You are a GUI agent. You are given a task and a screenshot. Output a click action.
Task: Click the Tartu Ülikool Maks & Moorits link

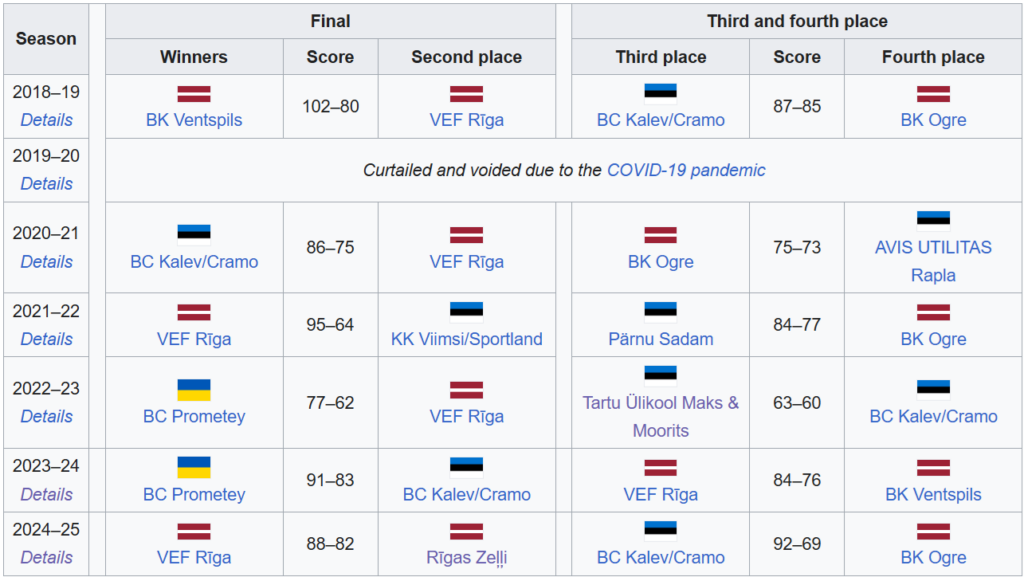(660, 416)
